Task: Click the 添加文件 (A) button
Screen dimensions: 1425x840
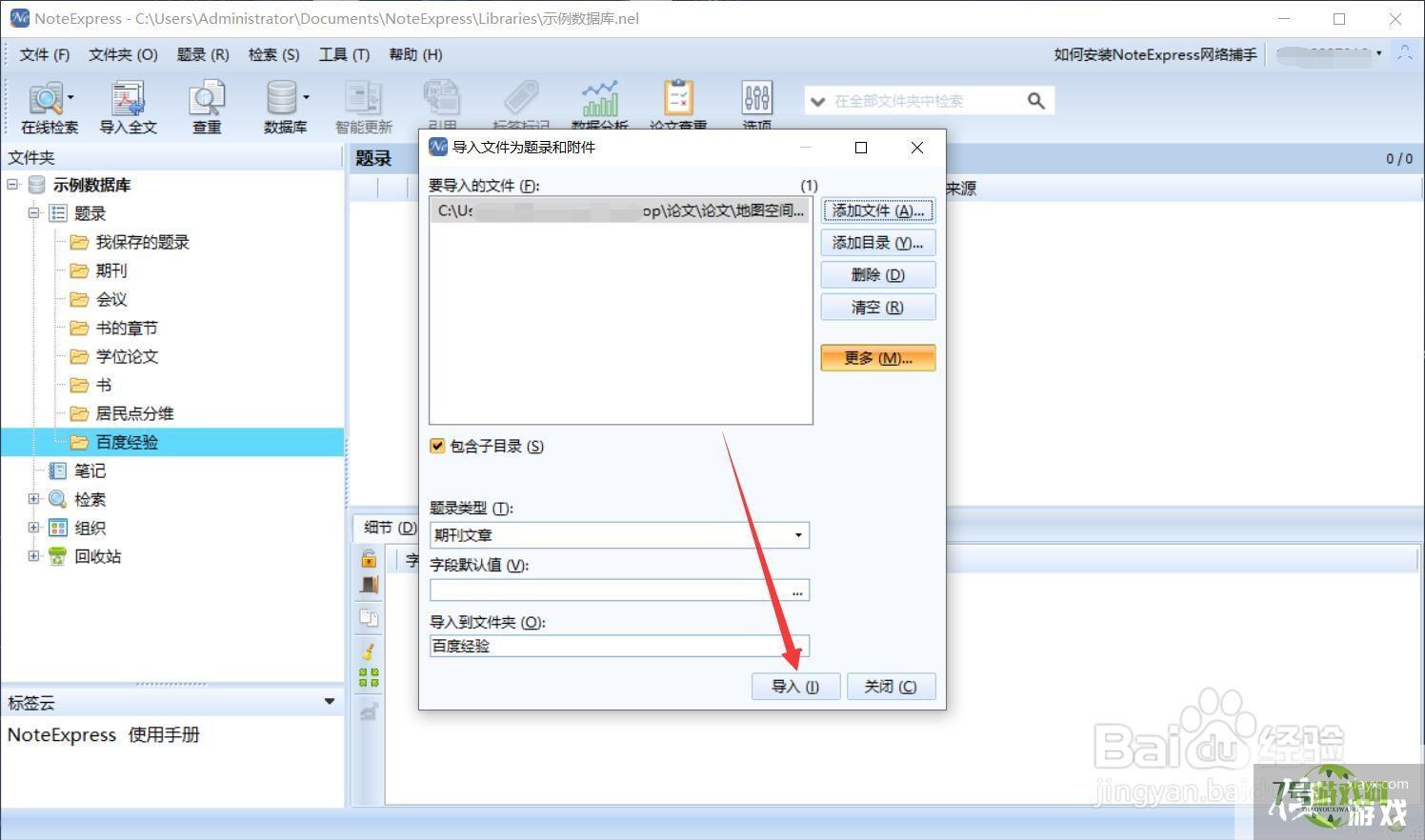Action: pyautogui.click(x=878, y=210)
